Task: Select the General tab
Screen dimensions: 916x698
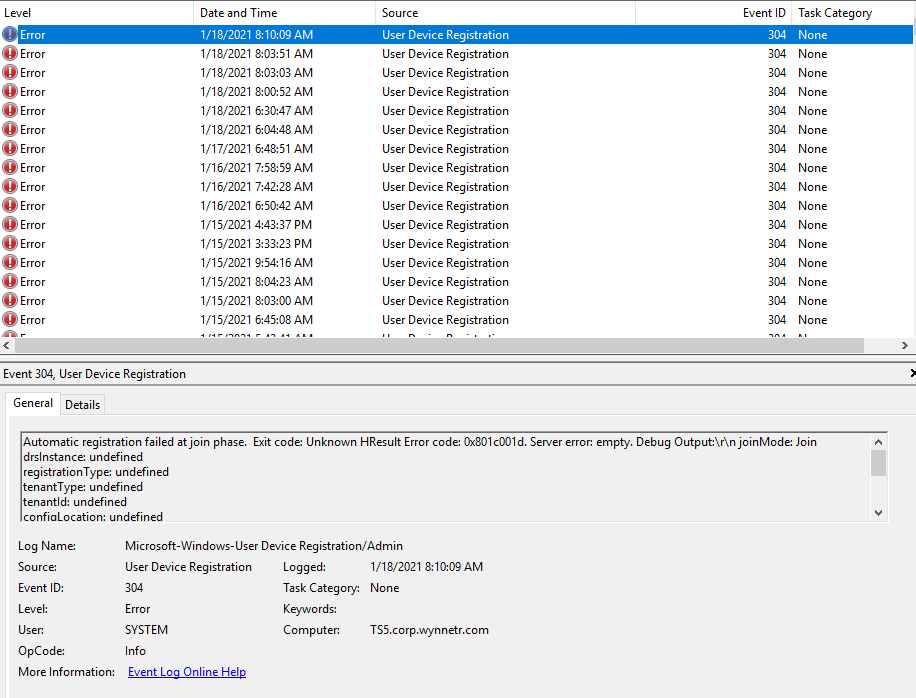Action: [33, 403]
